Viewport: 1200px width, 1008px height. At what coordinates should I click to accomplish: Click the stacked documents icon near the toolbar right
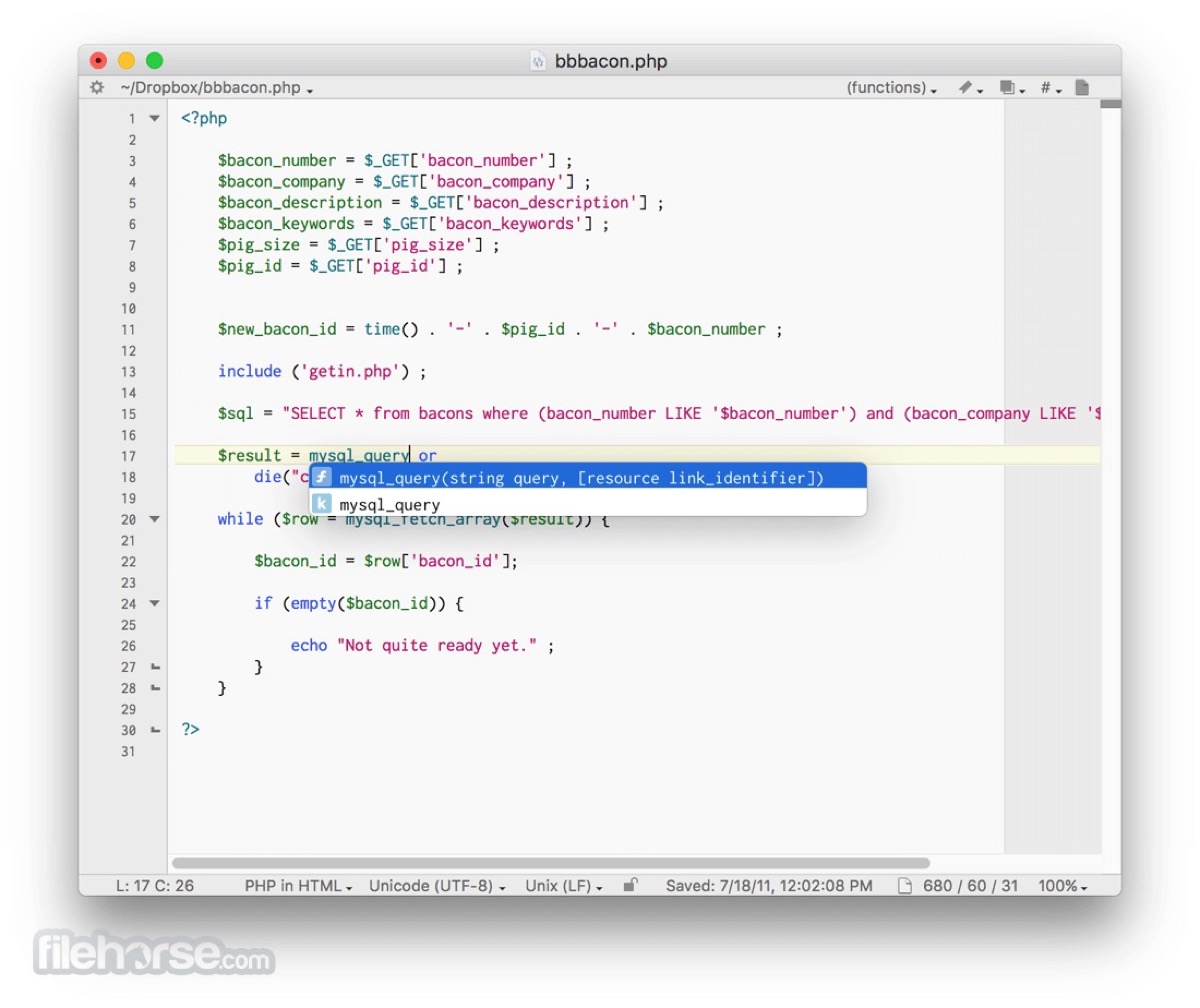tap(1005, 87)
